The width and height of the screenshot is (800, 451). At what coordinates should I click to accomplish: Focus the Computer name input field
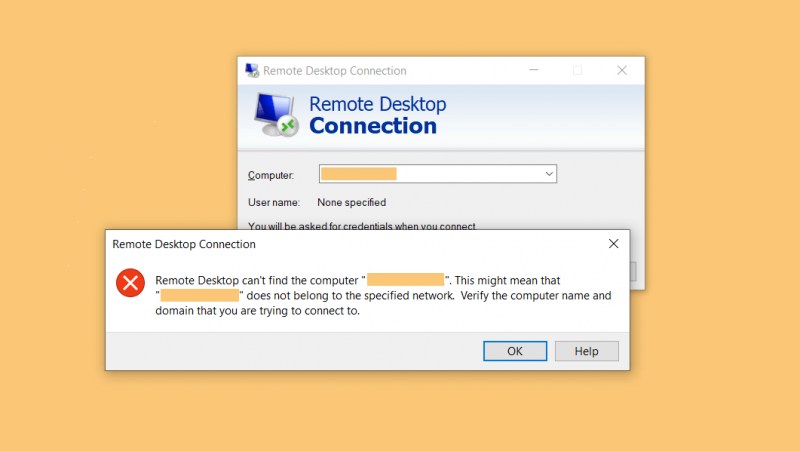438,174
